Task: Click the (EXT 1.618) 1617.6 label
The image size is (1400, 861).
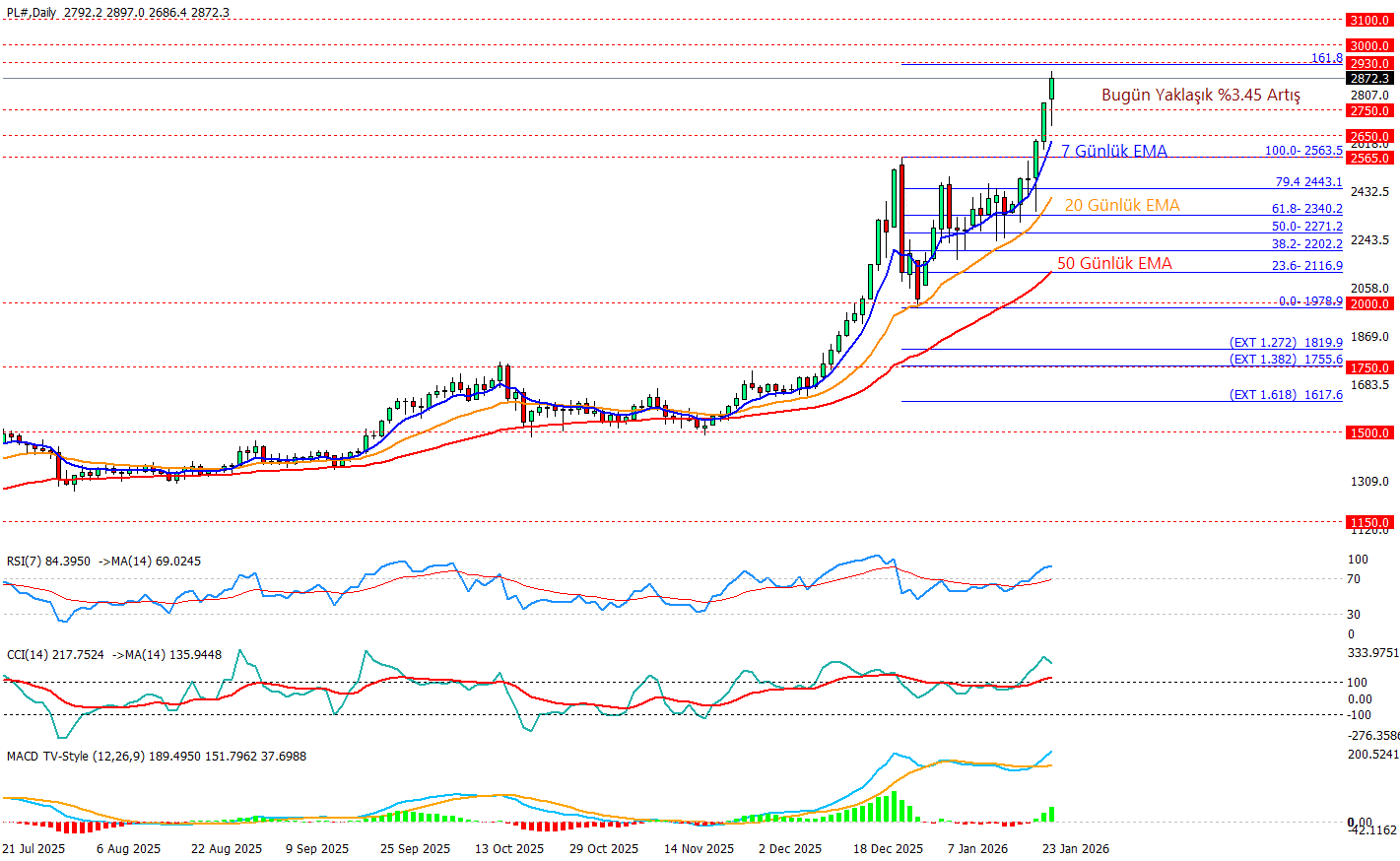Action: (x=1286, y=394)
